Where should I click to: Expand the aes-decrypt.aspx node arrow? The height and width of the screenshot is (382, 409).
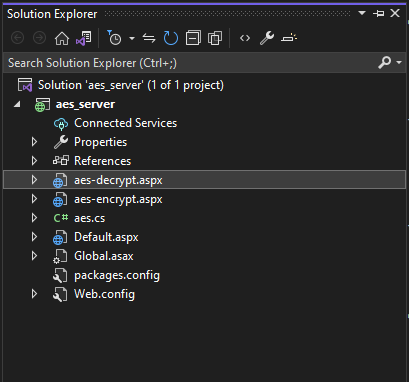[x=34, y=180]
